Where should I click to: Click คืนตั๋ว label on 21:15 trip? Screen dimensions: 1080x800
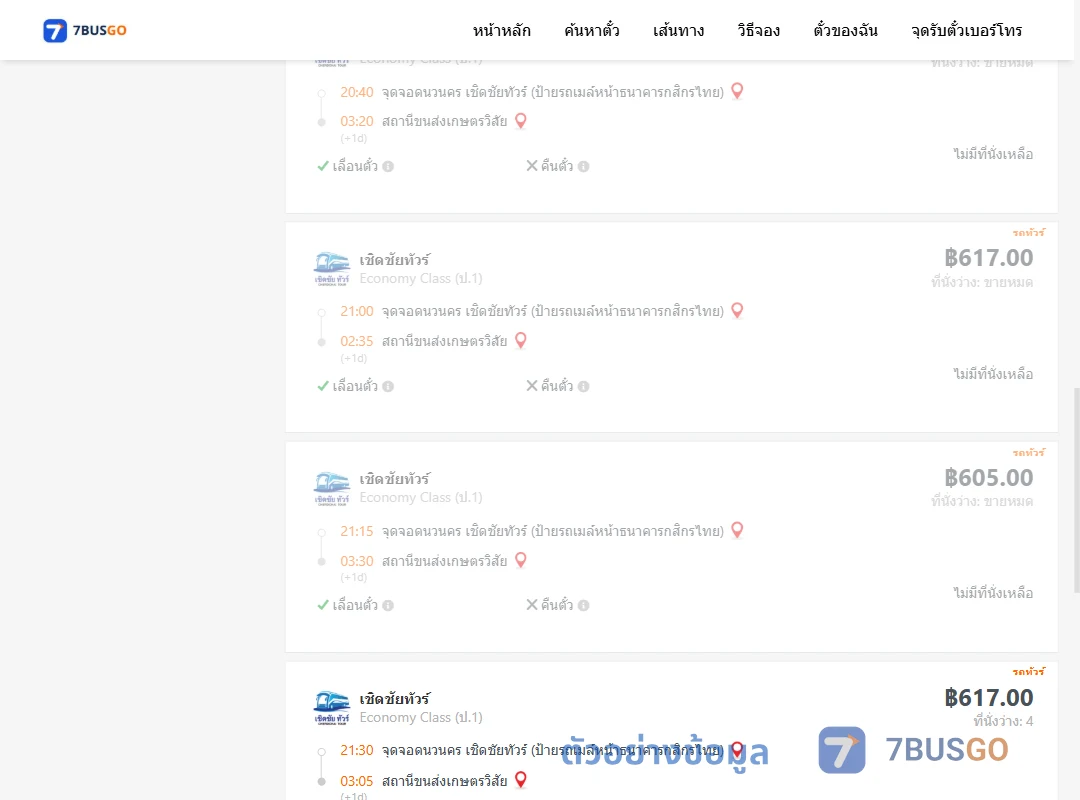557,605
